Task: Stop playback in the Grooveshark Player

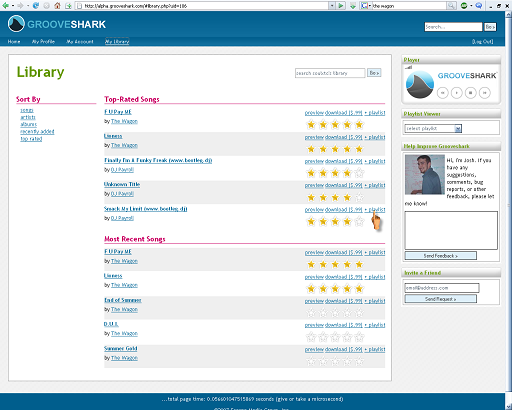Action: coord(470,93)
